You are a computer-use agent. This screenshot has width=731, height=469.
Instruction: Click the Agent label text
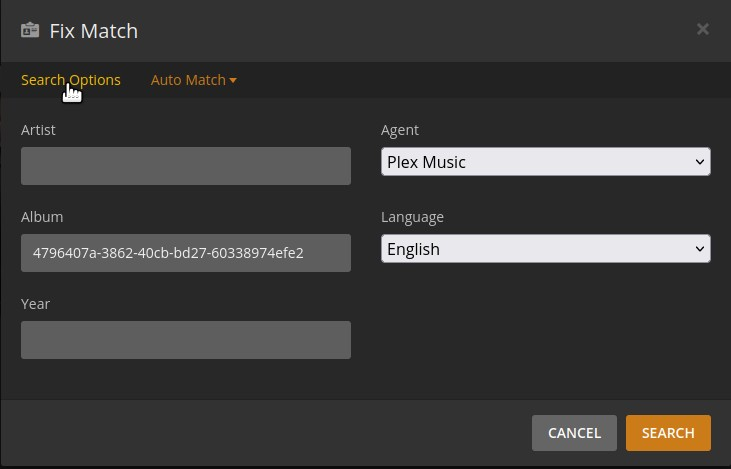pos(400,130)
